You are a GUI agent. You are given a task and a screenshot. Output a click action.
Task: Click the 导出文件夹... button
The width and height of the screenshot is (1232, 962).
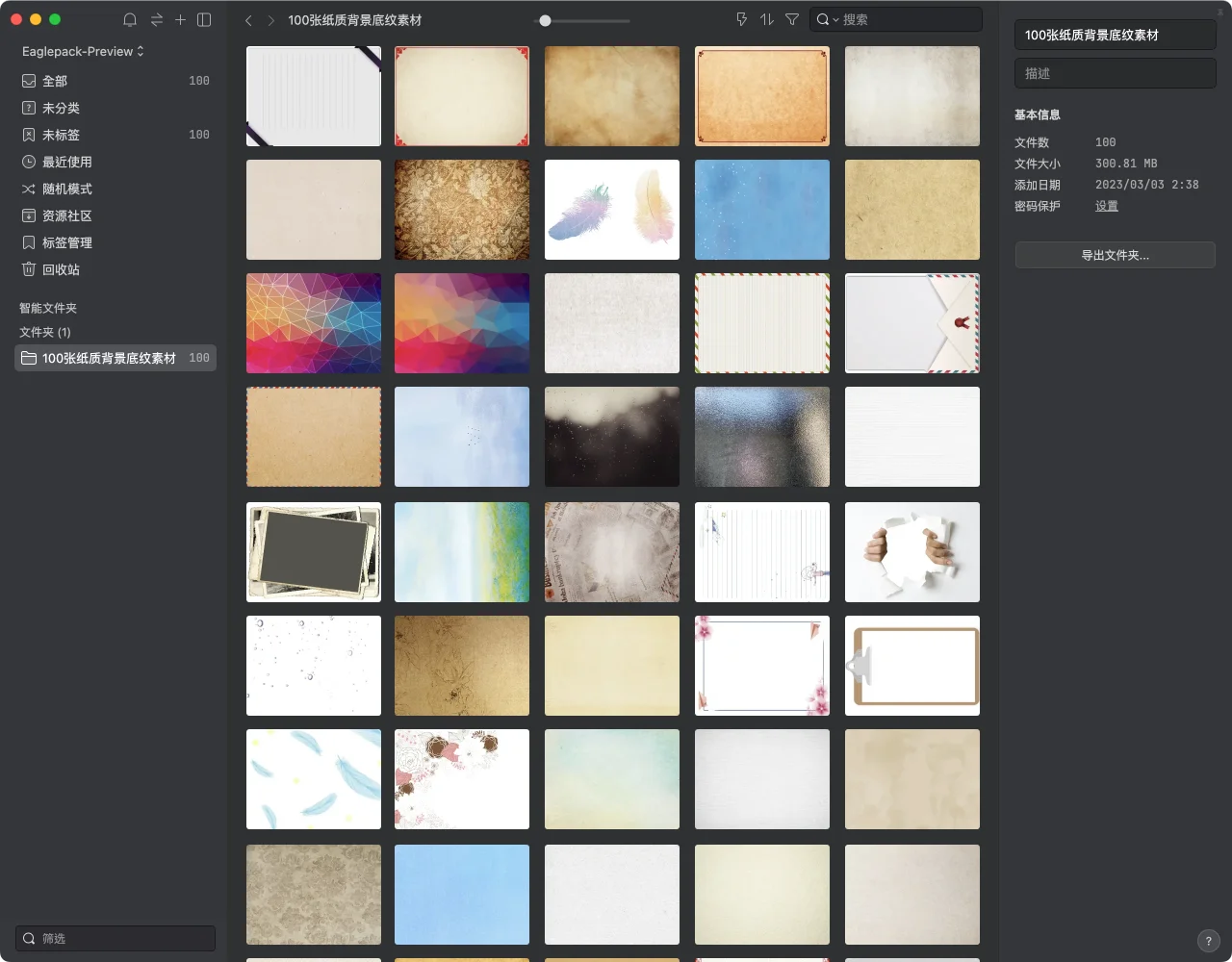1115,255
